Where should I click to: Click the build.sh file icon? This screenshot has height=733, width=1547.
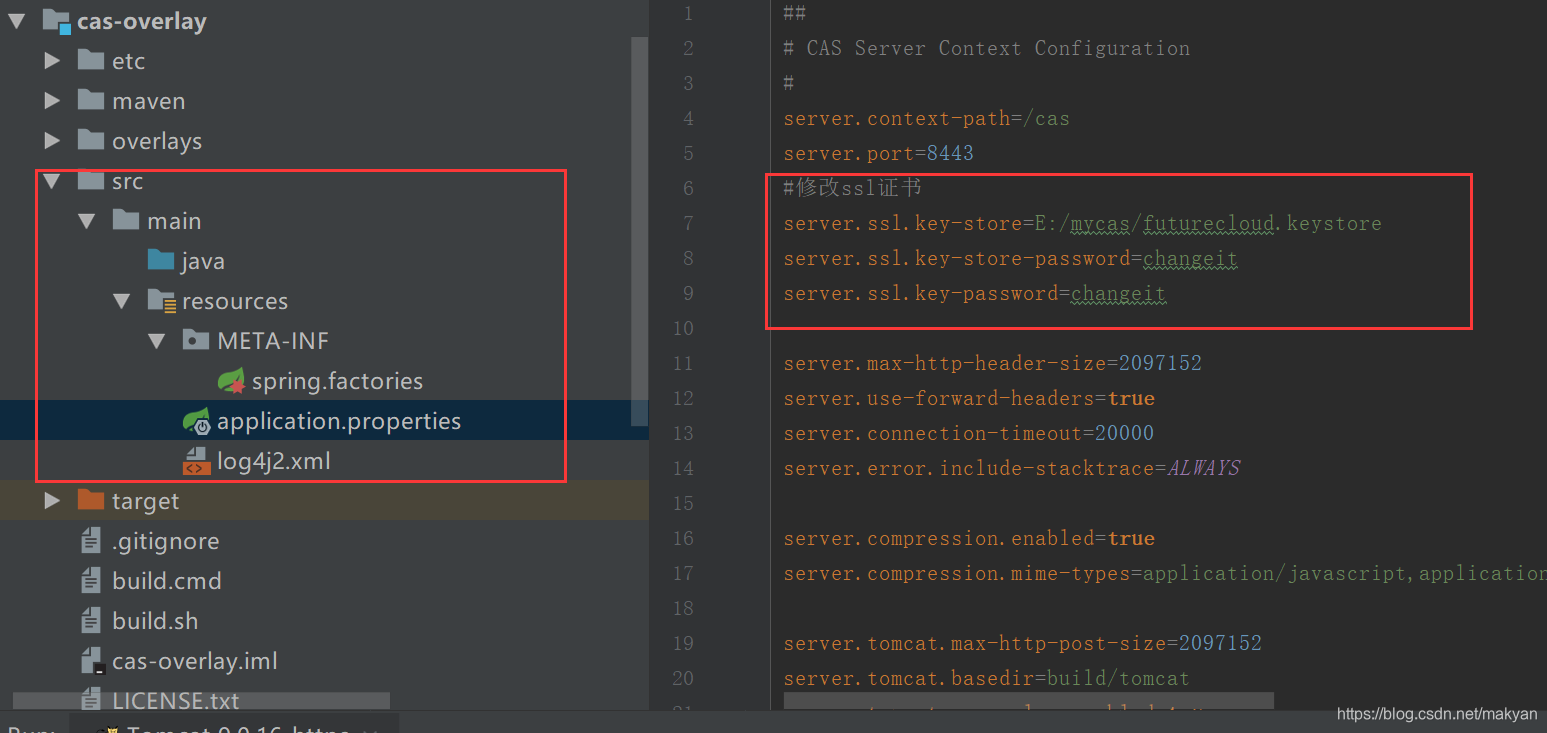click(91, 621)
